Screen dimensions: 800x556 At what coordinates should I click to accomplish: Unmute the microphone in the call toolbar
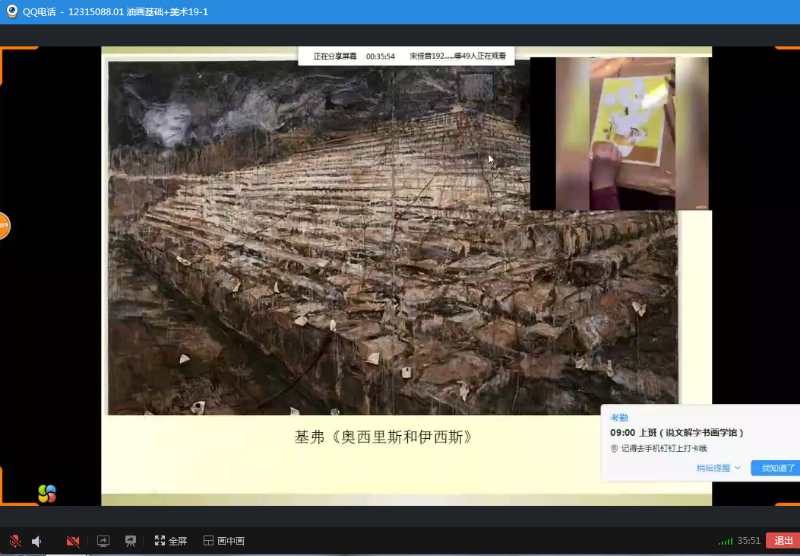coord(15,541)
